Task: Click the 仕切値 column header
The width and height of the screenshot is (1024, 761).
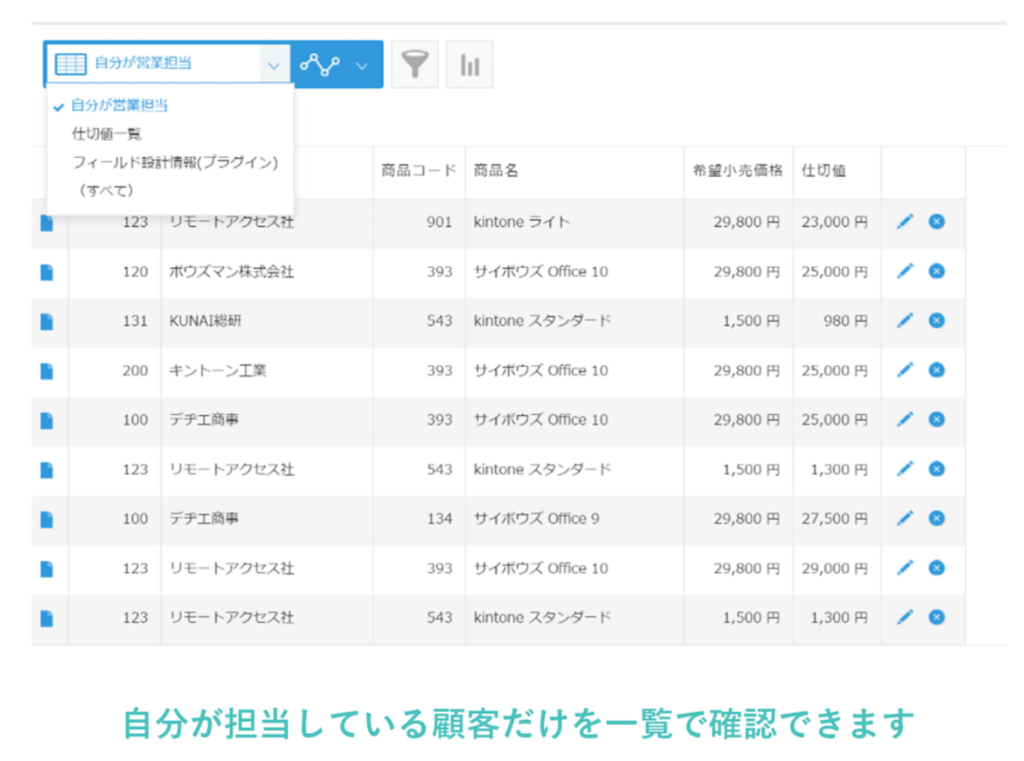Action: [824, 171]
